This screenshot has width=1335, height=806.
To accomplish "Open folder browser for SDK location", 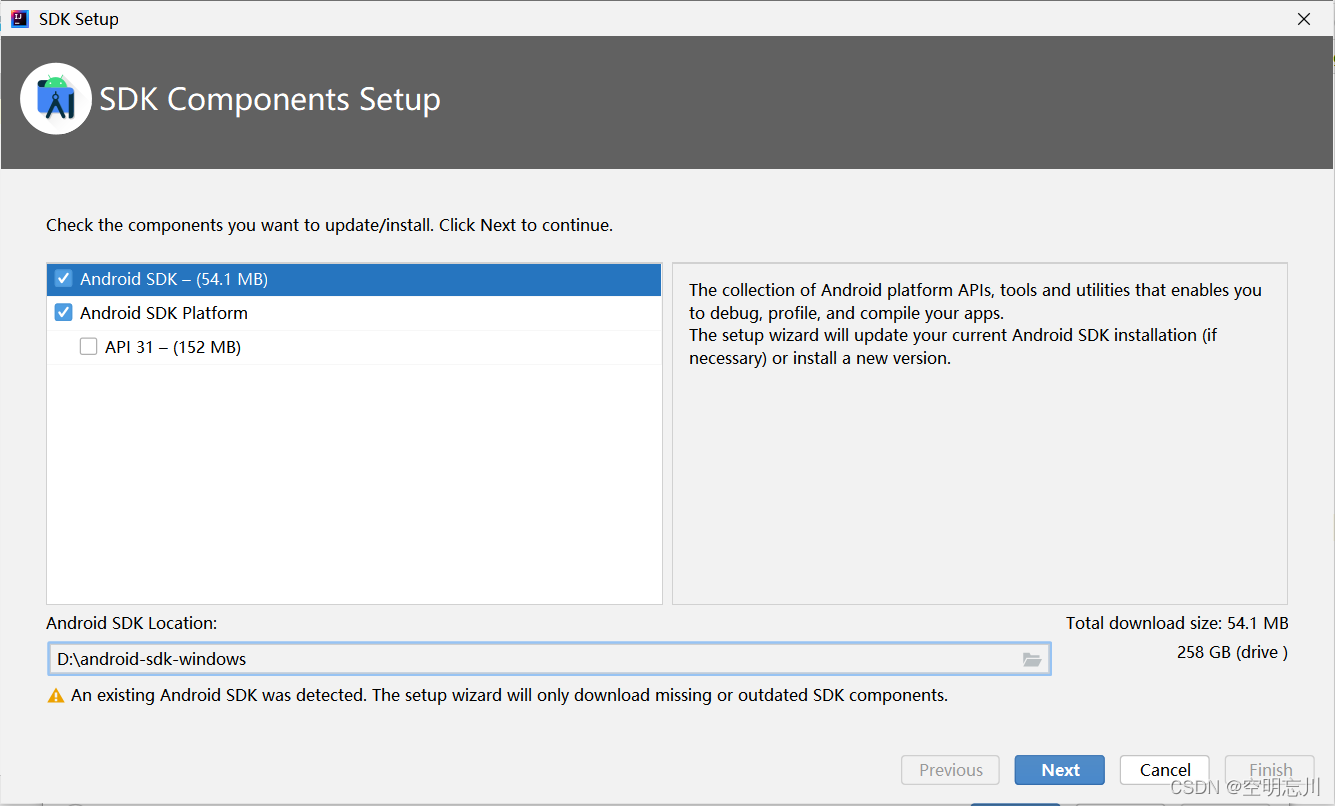I will click(1032, 660).
